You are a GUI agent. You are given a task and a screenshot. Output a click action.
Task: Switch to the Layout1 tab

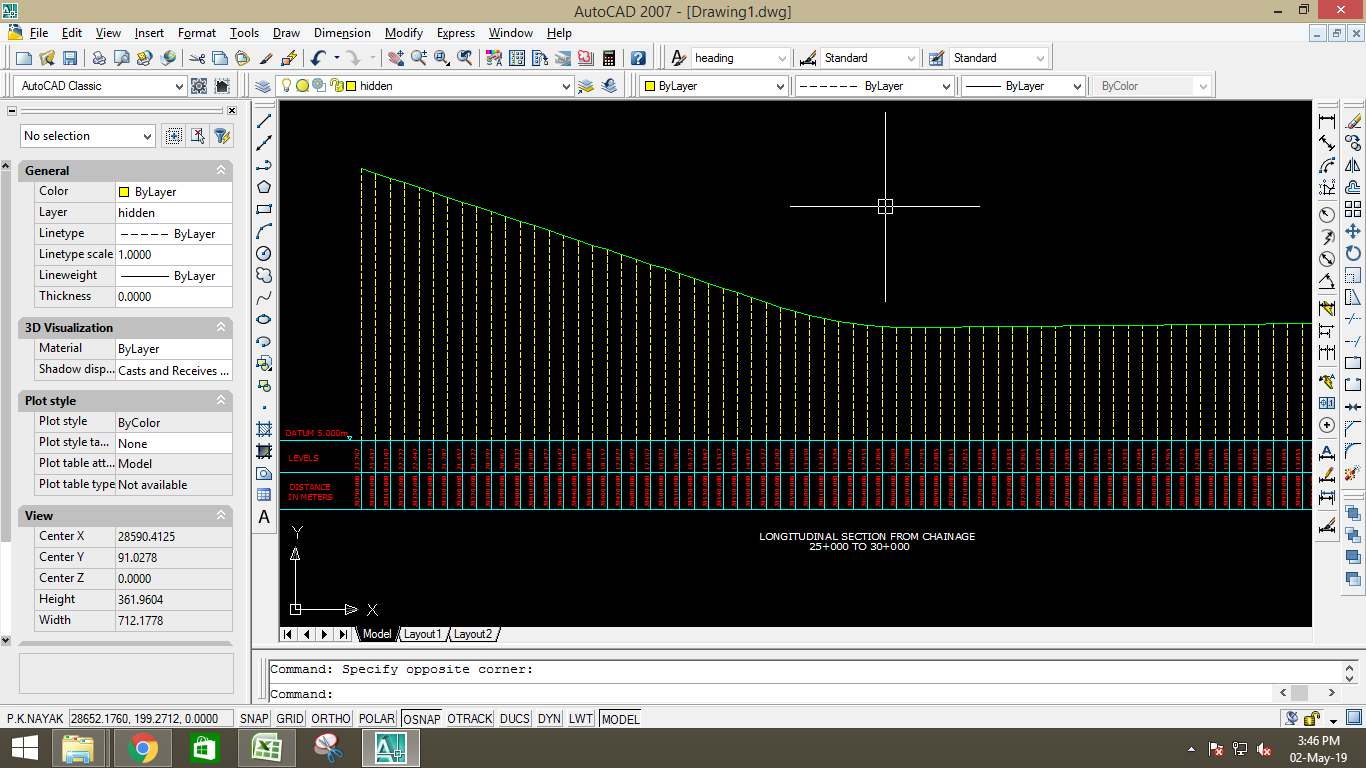(x=422, y=633)
